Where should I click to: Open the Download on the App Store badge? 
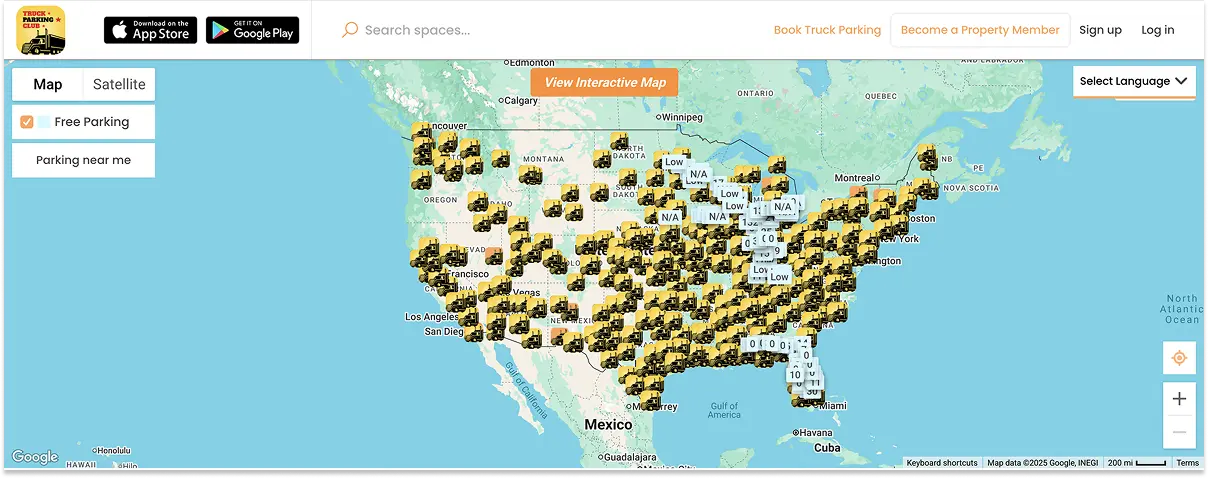point(151,30)
